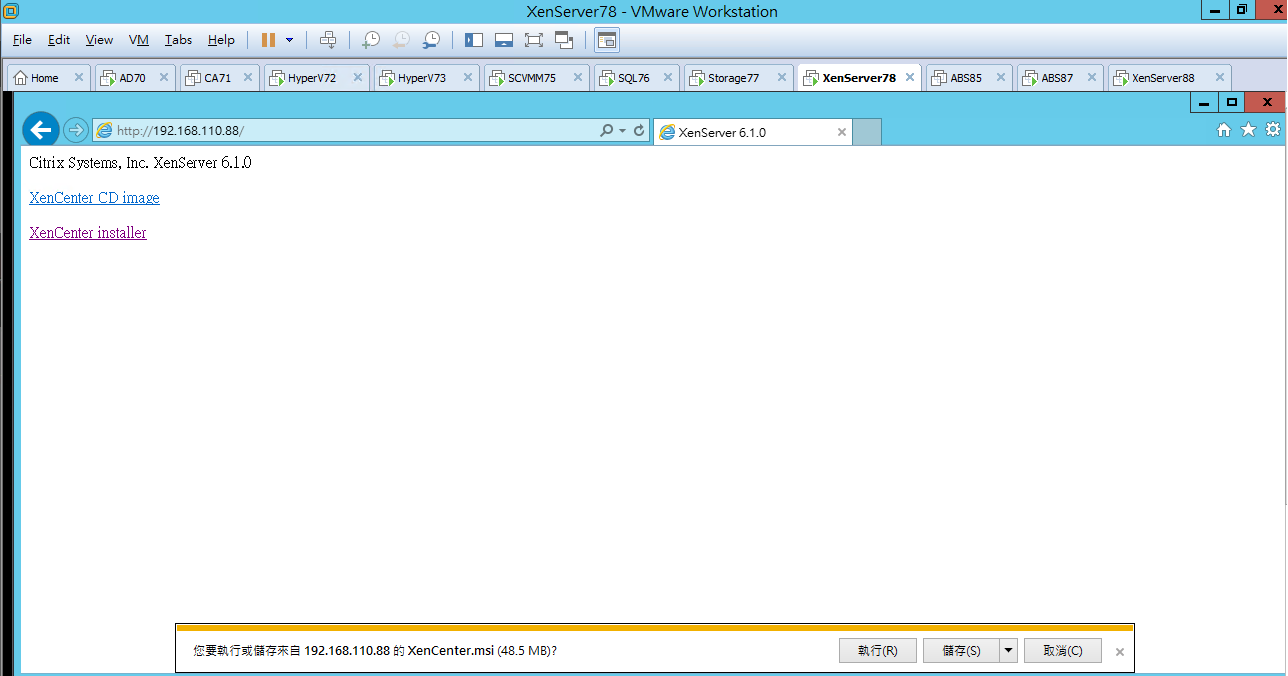Image resolution: width=1288 pixels, height=676 pixels.
Task: Take a snapshot of this VM
Action: click(371, 40)
